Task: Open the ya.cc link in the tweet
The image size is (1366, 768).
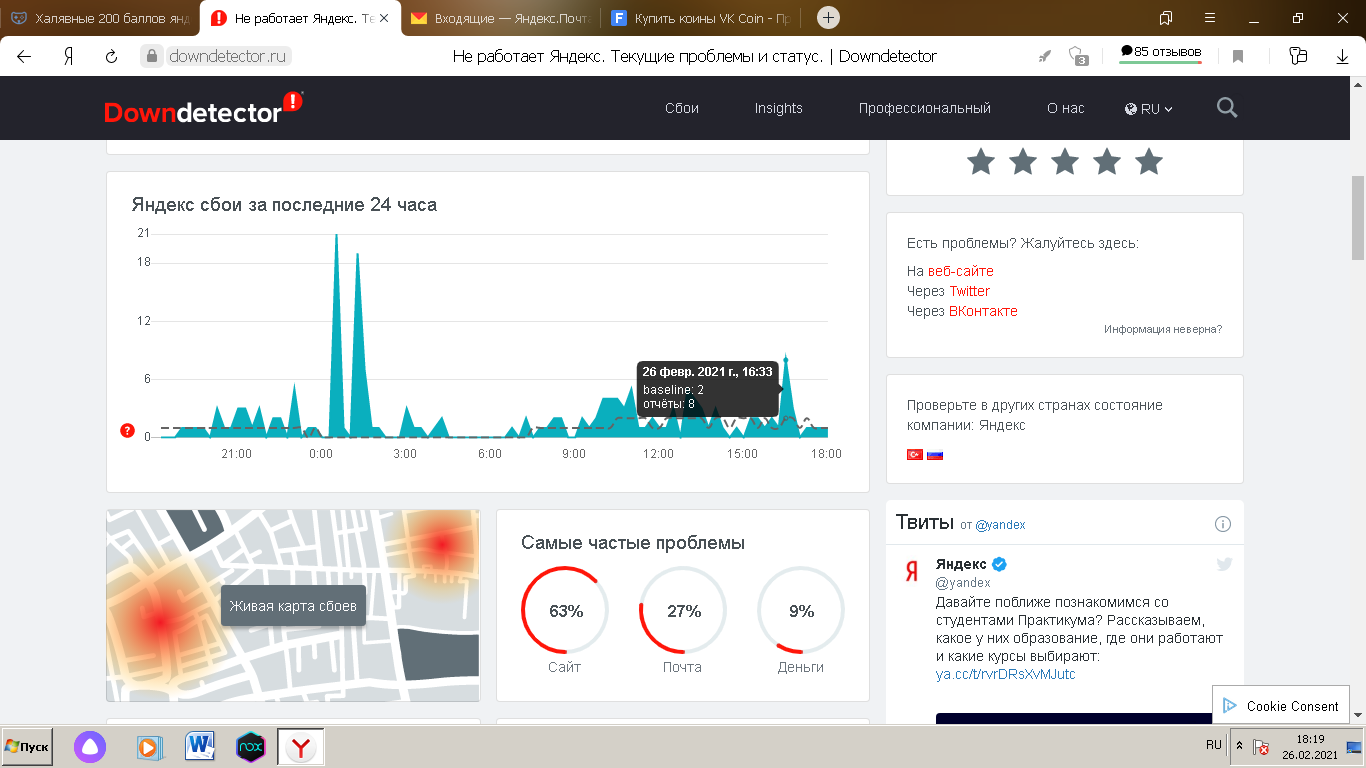Action: click(x=1006, y=674)
